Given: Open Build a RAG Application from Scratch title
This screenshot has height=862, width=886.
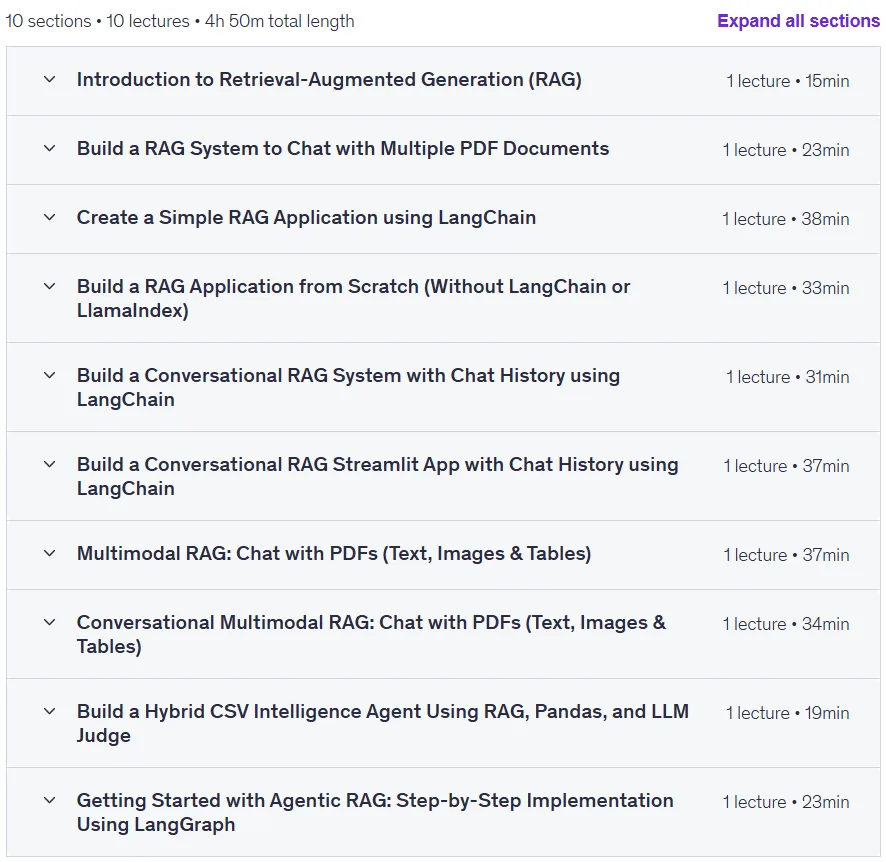Looking at the screenshot, I should [353, 298].
